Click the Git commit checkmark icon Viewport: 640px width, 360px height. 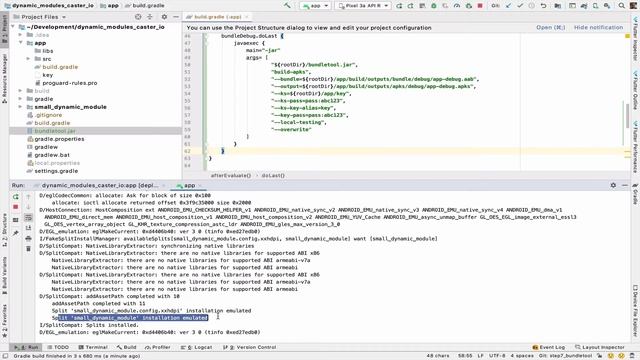pyautogui.click(x=520, y=6)
